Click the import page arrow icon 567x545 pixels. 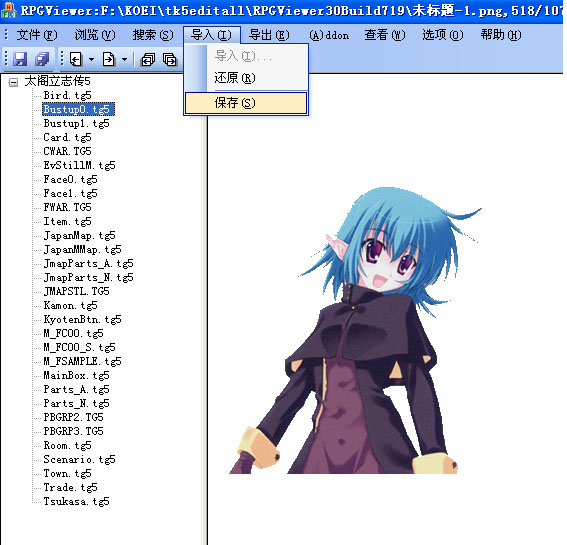click(x=76, y=59)
